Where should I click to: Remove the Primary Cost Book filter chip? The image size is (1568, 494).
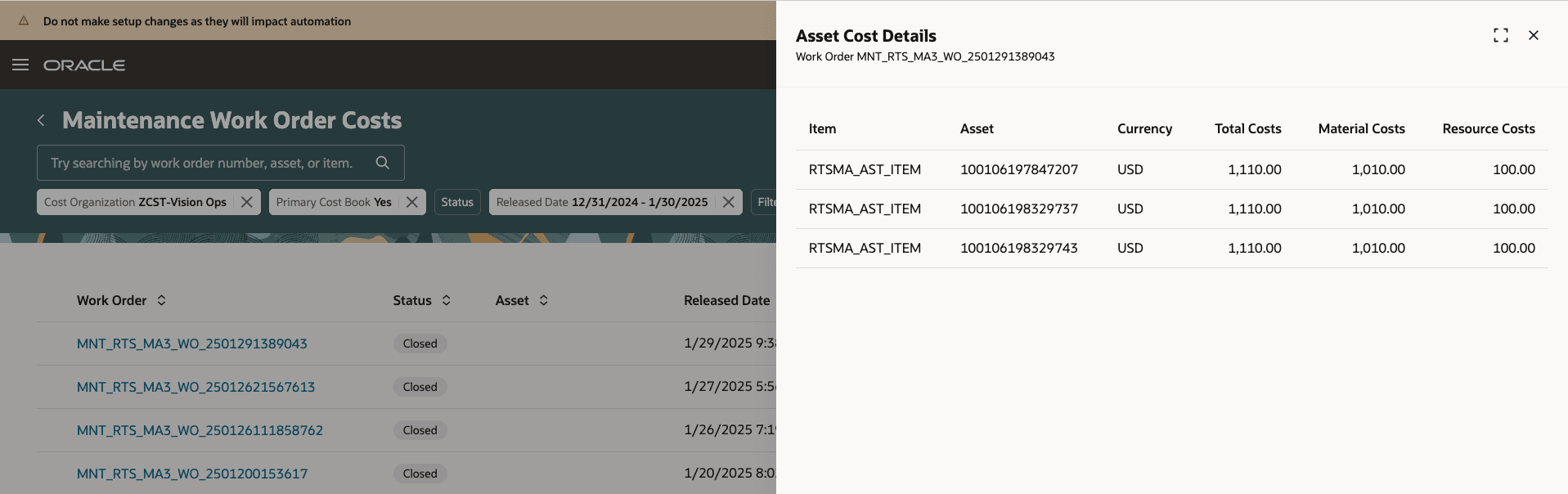coord(412,202)
